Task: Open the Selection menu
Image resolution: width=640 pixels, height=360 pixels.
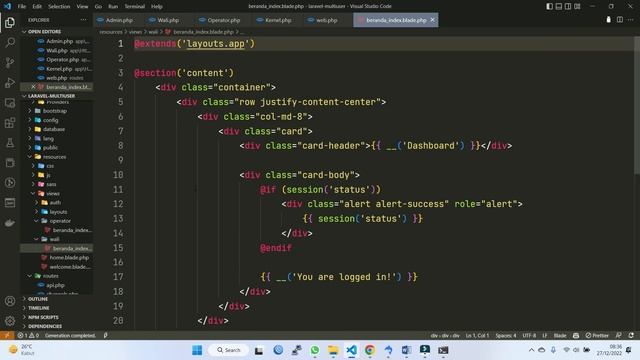Action: tap(59, 6)
